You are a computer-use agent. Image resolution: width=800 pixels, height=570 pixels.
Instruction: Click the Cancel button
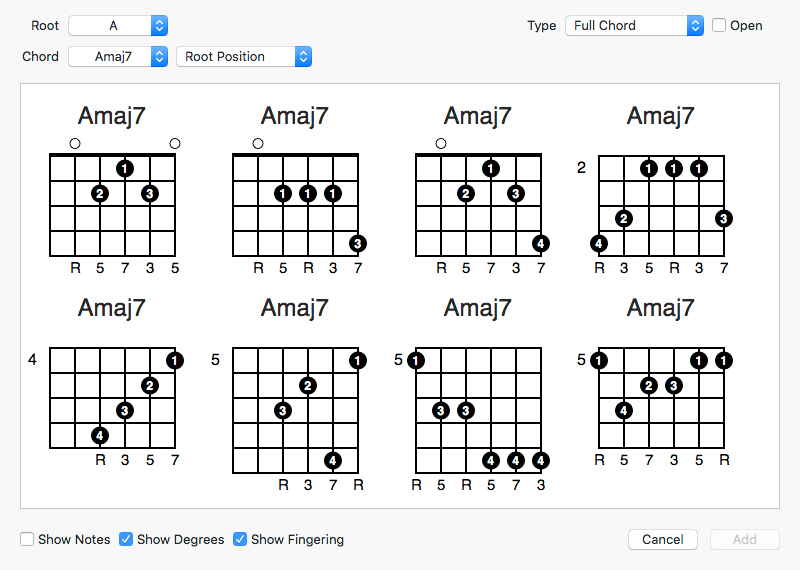(663, 539)
